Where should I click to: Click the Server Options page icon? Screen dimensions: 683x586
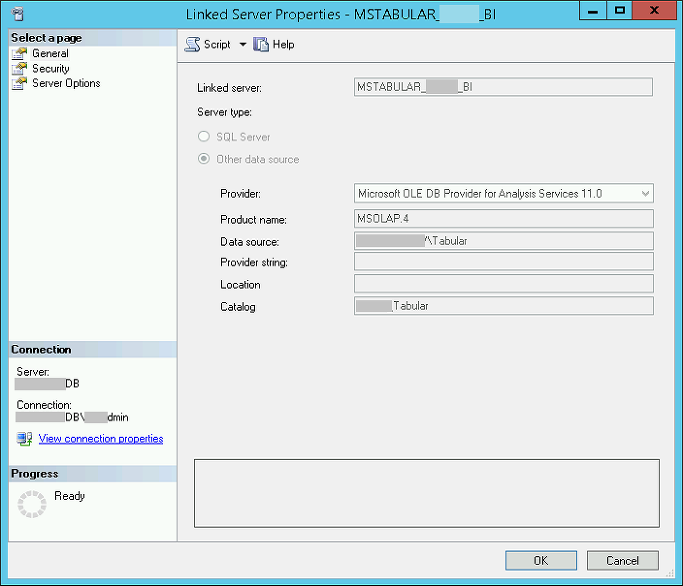[x=19, y=83]
